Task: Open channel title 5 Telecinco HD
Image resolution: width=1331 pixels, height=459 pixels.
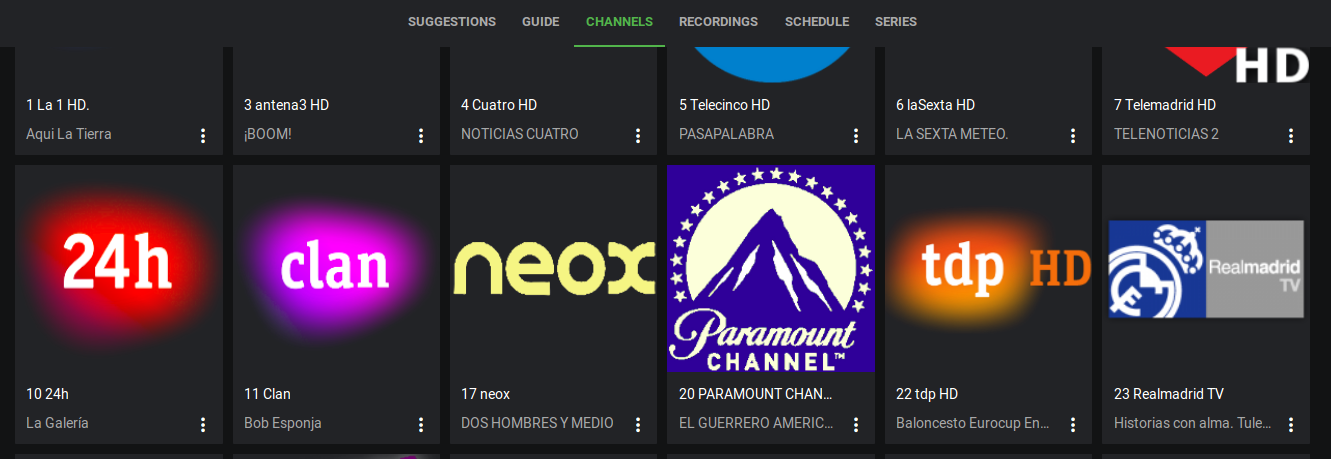Action: pyautogui.click(x=724, y=105)
